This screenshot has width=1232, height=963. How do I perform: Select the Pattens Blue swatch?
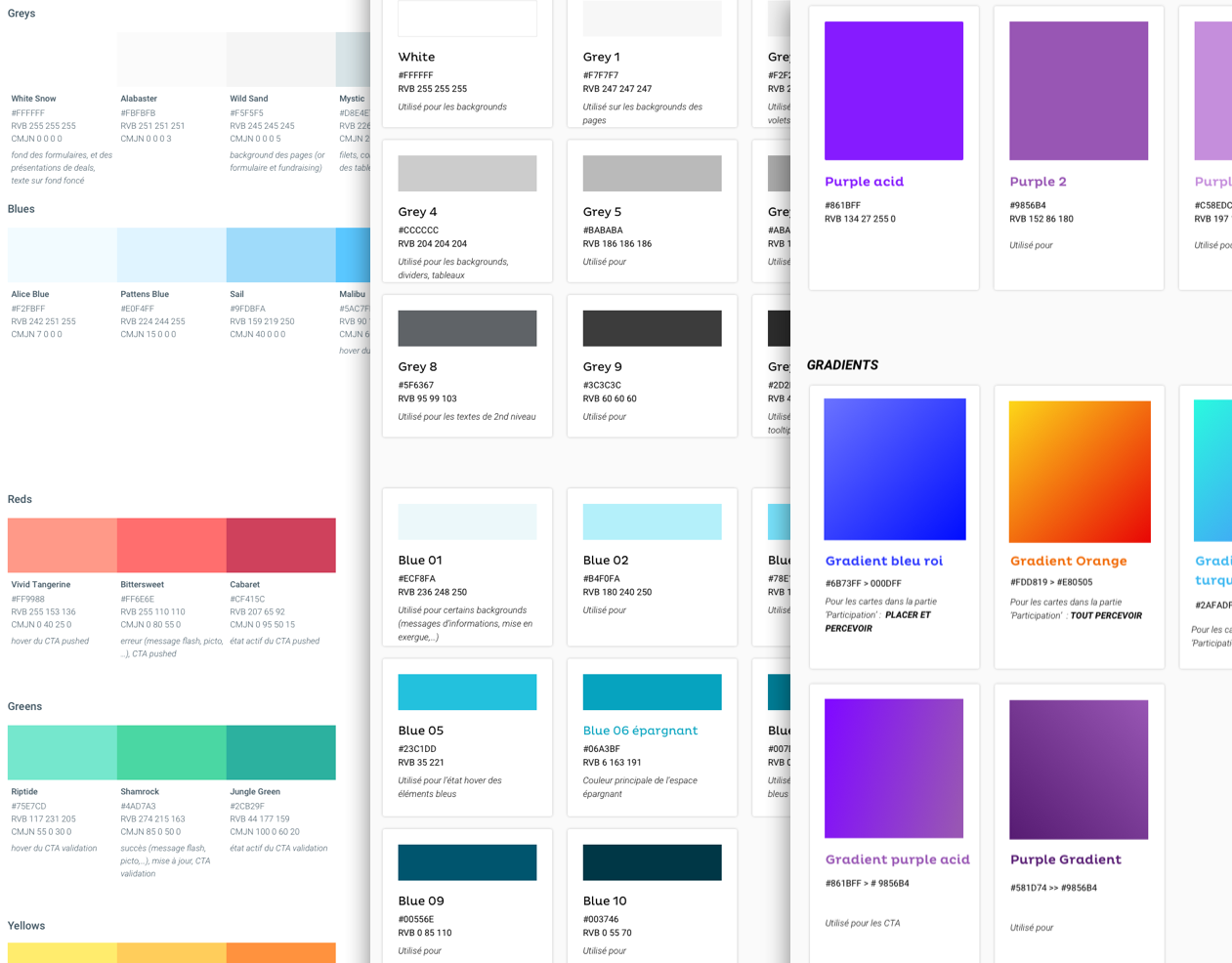pos(172,255)
